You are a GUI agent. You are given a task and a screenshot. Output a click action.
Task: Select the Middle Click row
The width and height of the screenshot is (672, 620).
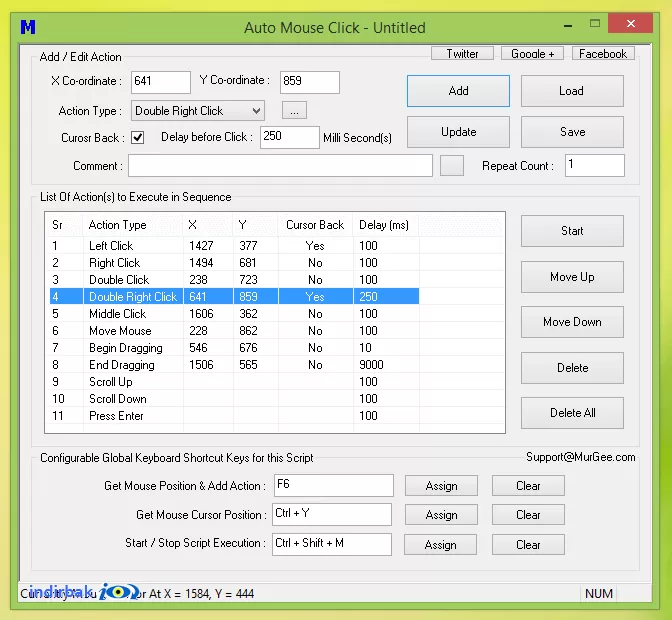(x=234, y=314)
